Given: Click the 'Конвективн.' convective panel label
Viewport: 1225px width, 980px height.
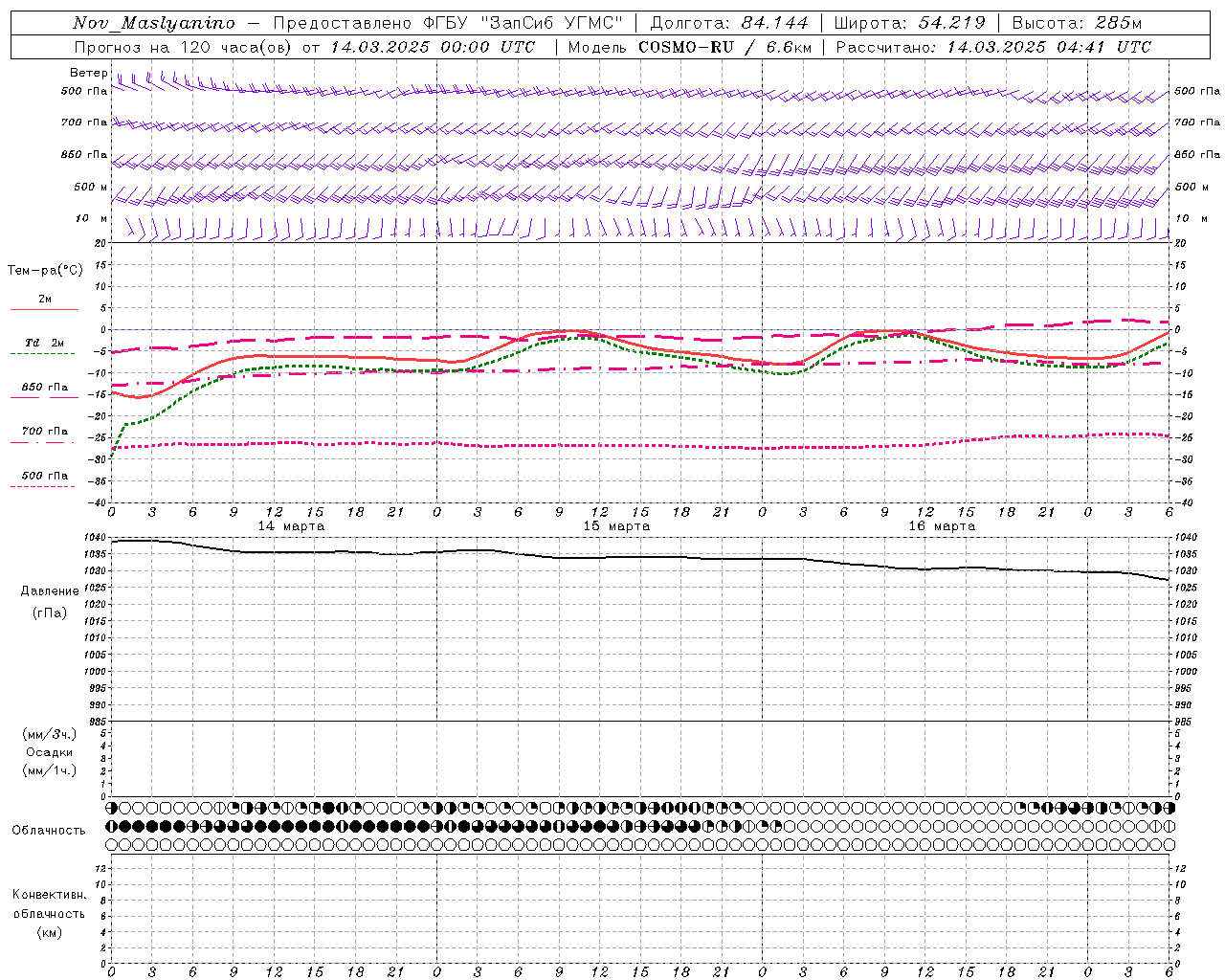Looking at the screenshot, I should 49,895.
